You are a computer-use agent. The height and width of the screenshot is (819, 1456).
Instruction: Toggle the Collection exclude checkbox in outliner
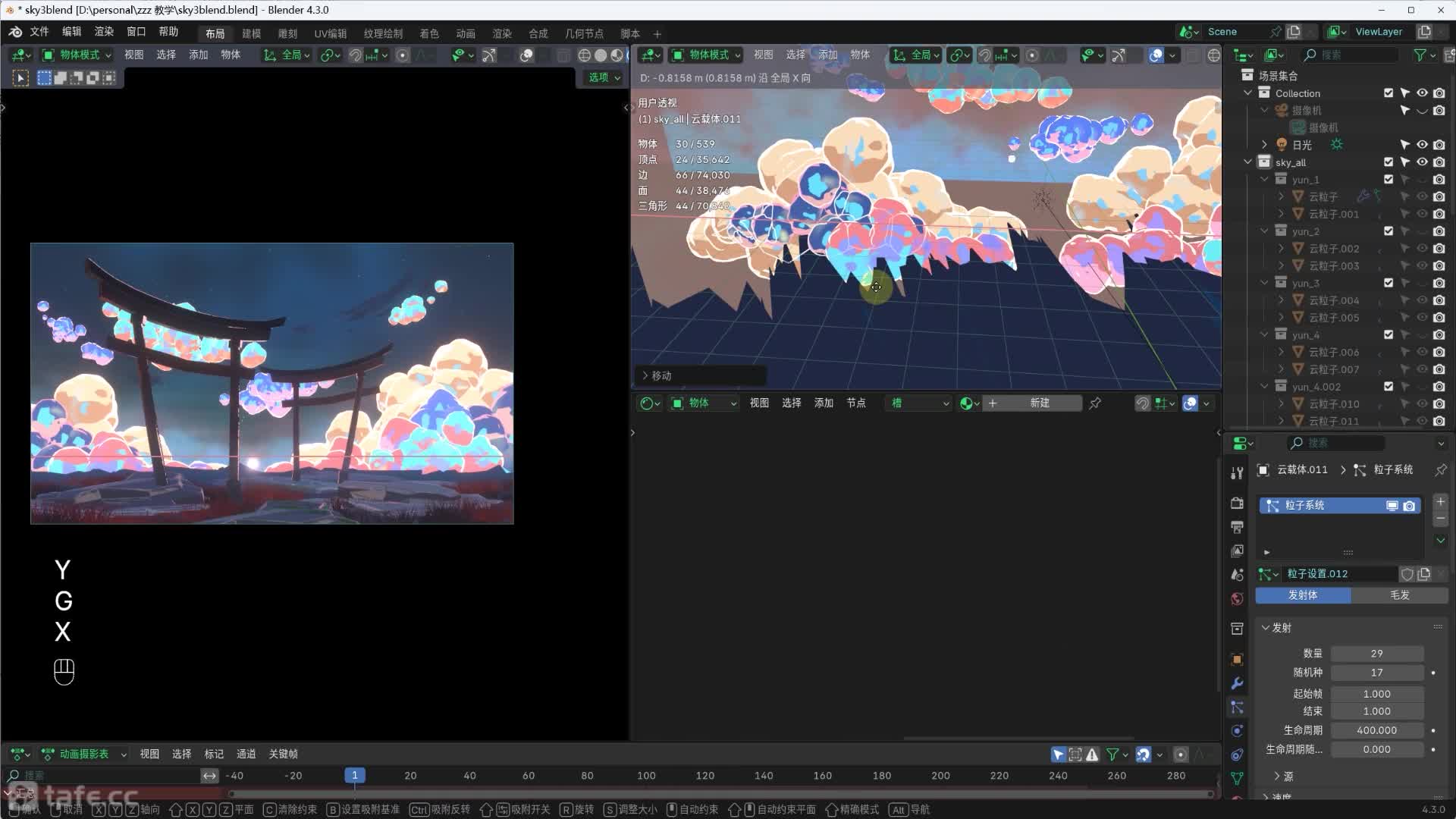point(1388,93)
